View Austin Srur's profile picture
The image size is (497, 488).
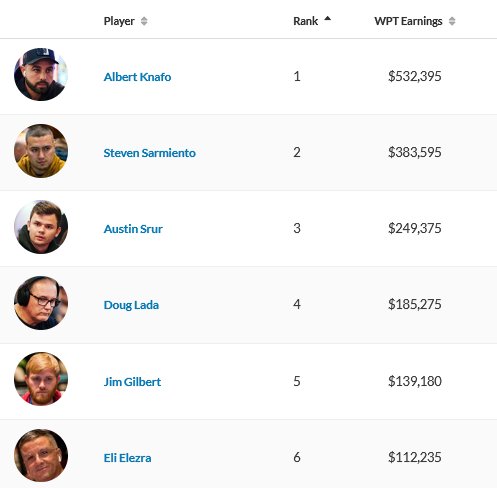coord(41,227)
